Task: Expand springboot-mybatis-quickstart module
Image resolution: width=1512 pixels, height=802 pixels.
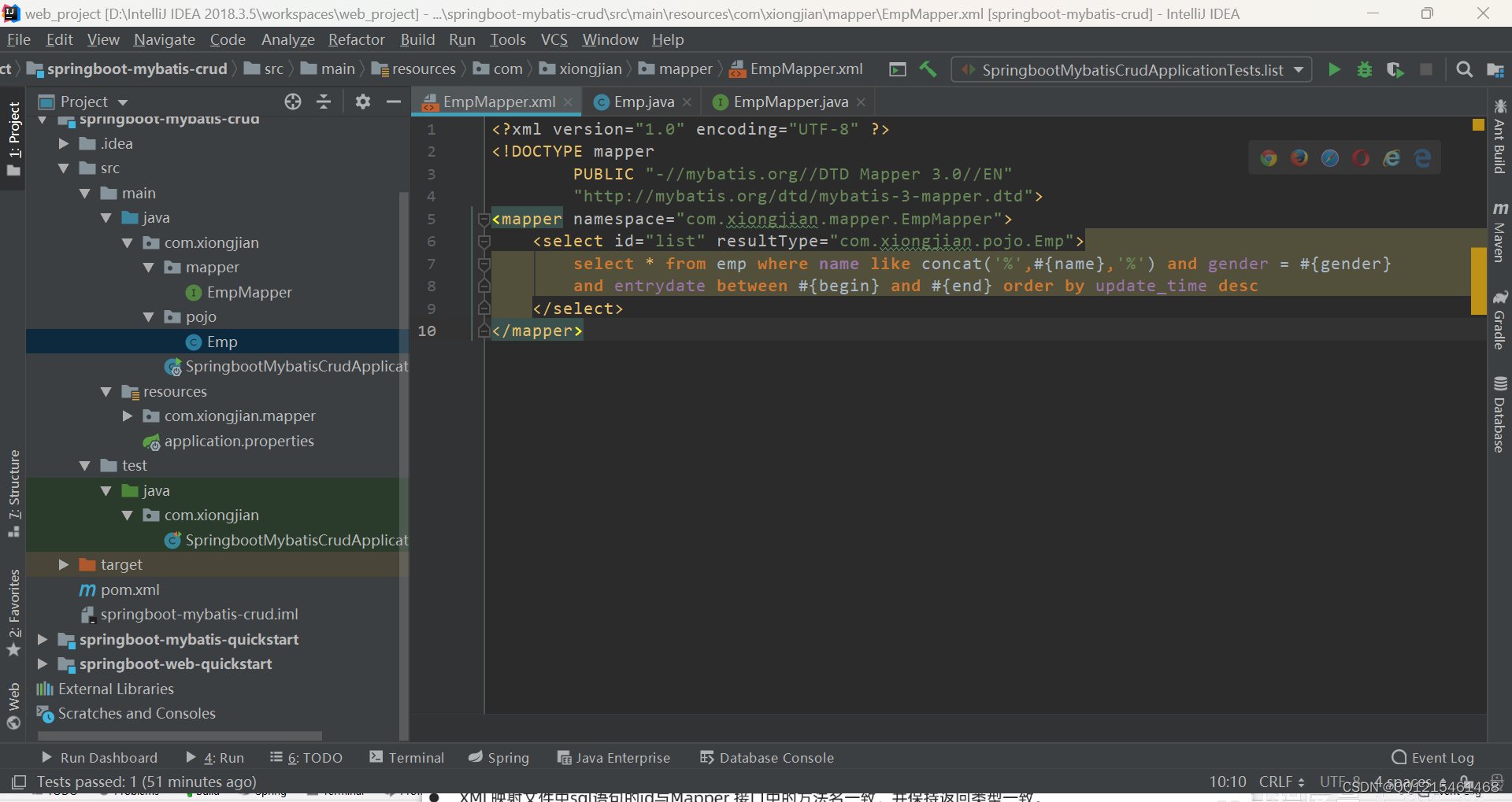Action: coord(43,640)
